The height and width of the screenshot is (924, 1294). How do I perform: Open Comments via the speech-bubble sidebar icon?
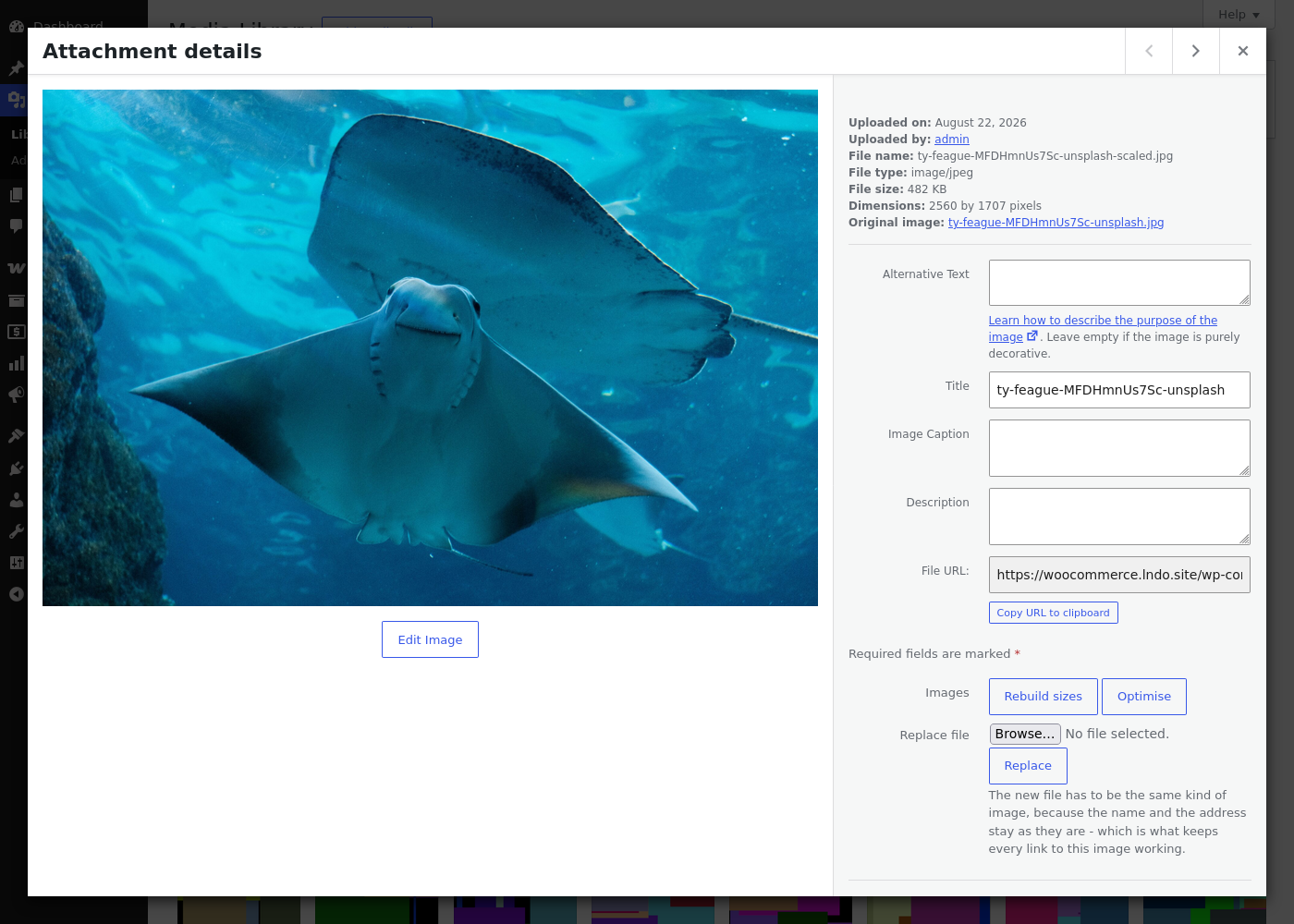coord(16,226)
